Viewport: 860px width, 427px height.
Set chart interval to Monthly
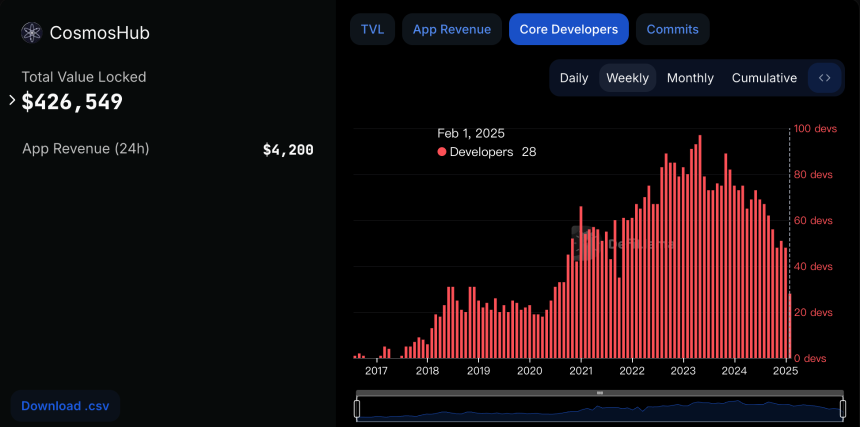(690, 78)
